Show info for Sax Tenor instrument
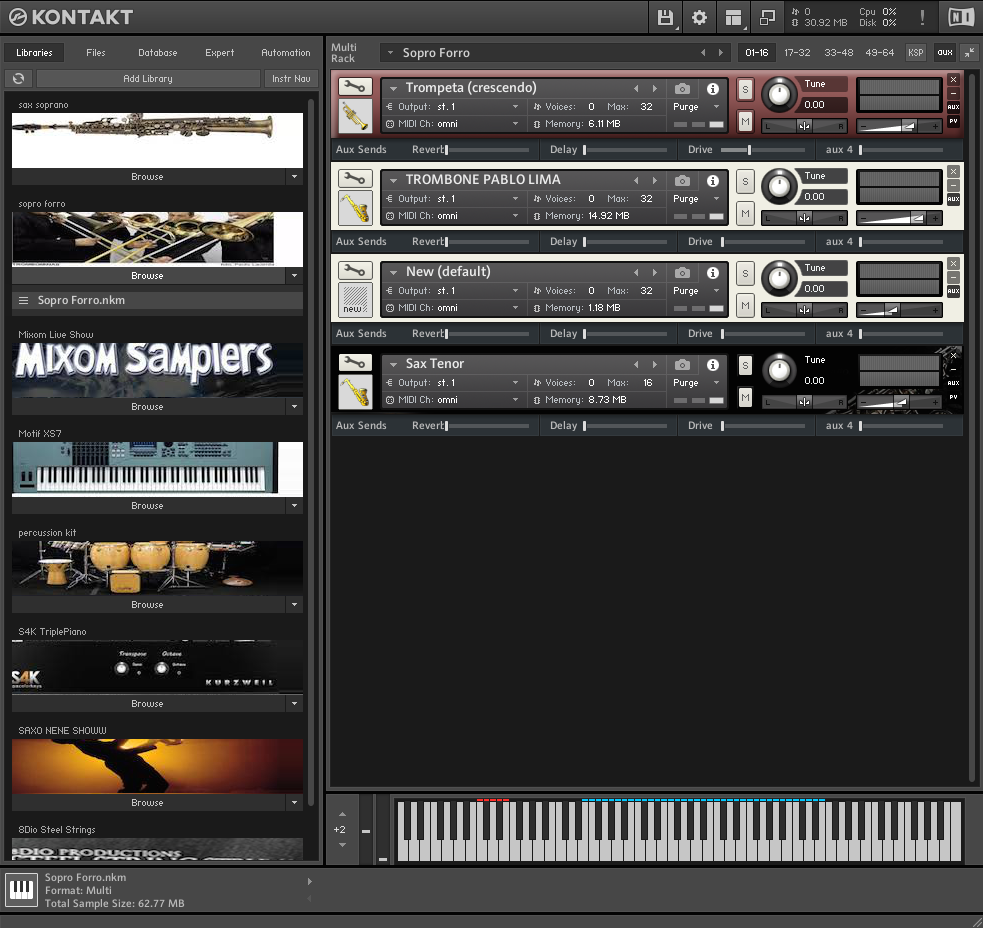 pyautogui.click(x=713, y=365)
